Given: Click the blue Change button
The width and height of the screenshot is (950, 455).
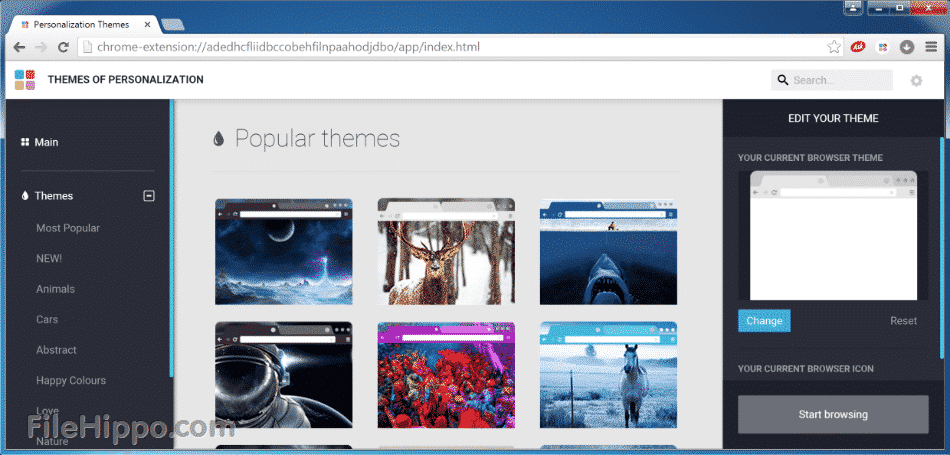Looking at the screenshot, I should (x=764, y=321).
